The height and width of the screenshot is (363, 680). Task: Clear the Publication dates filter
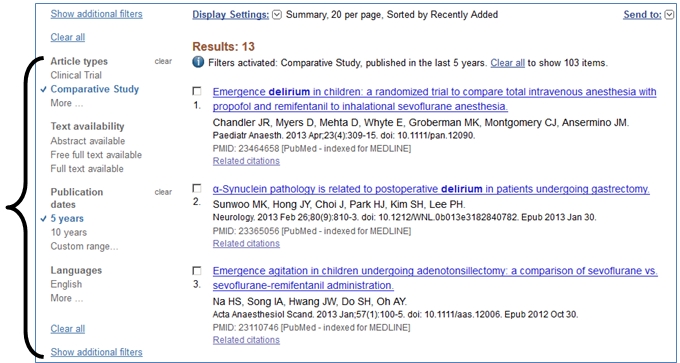point(163,192)
